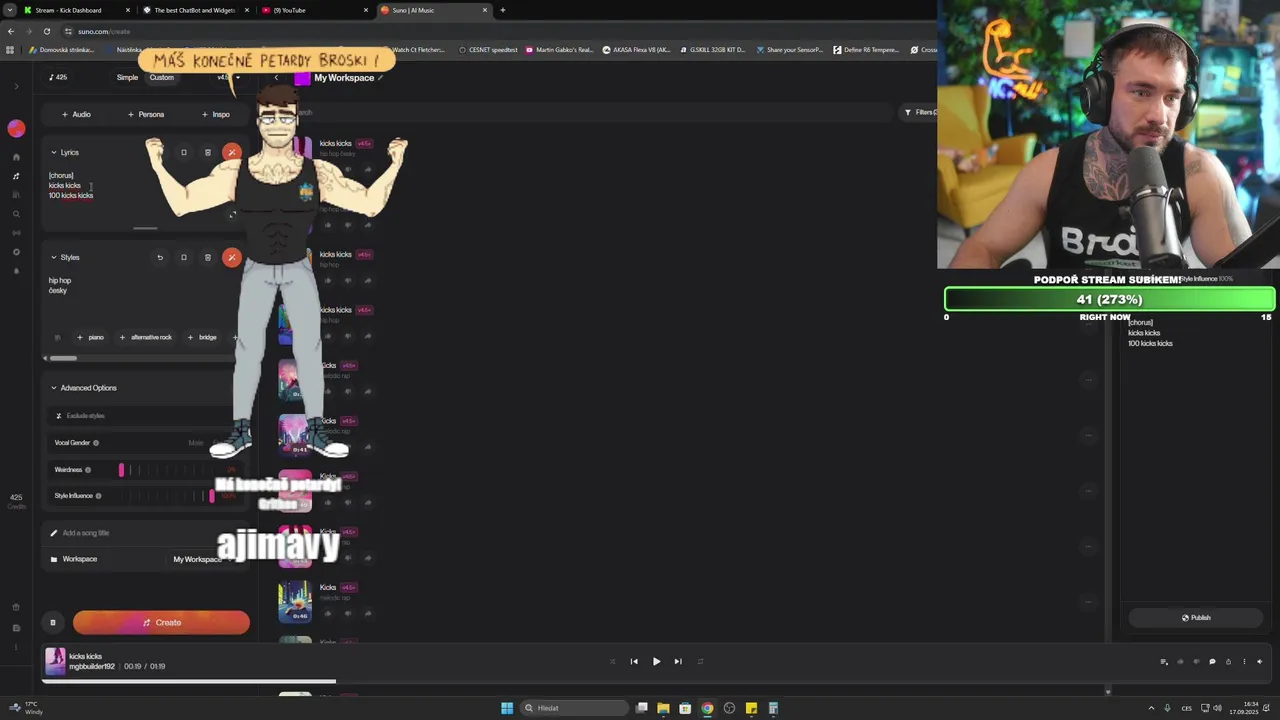Open the Kicks song with 0:46 thumbnail

coord(295,603)
